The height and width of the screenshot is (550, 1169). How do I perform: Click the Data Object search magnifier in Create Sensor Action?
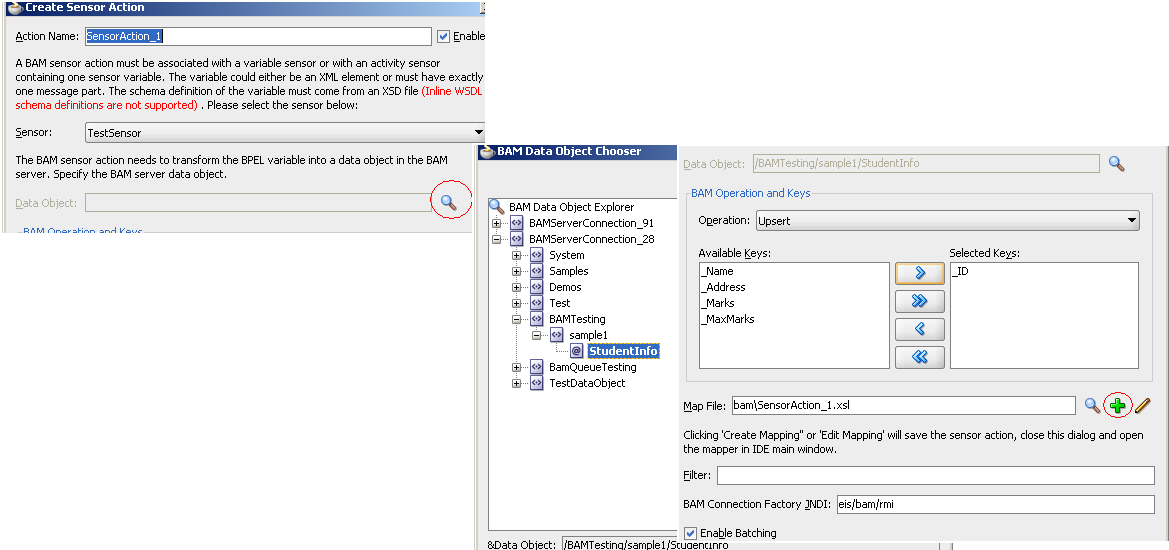pyautogui.click(x=448, y=201)
